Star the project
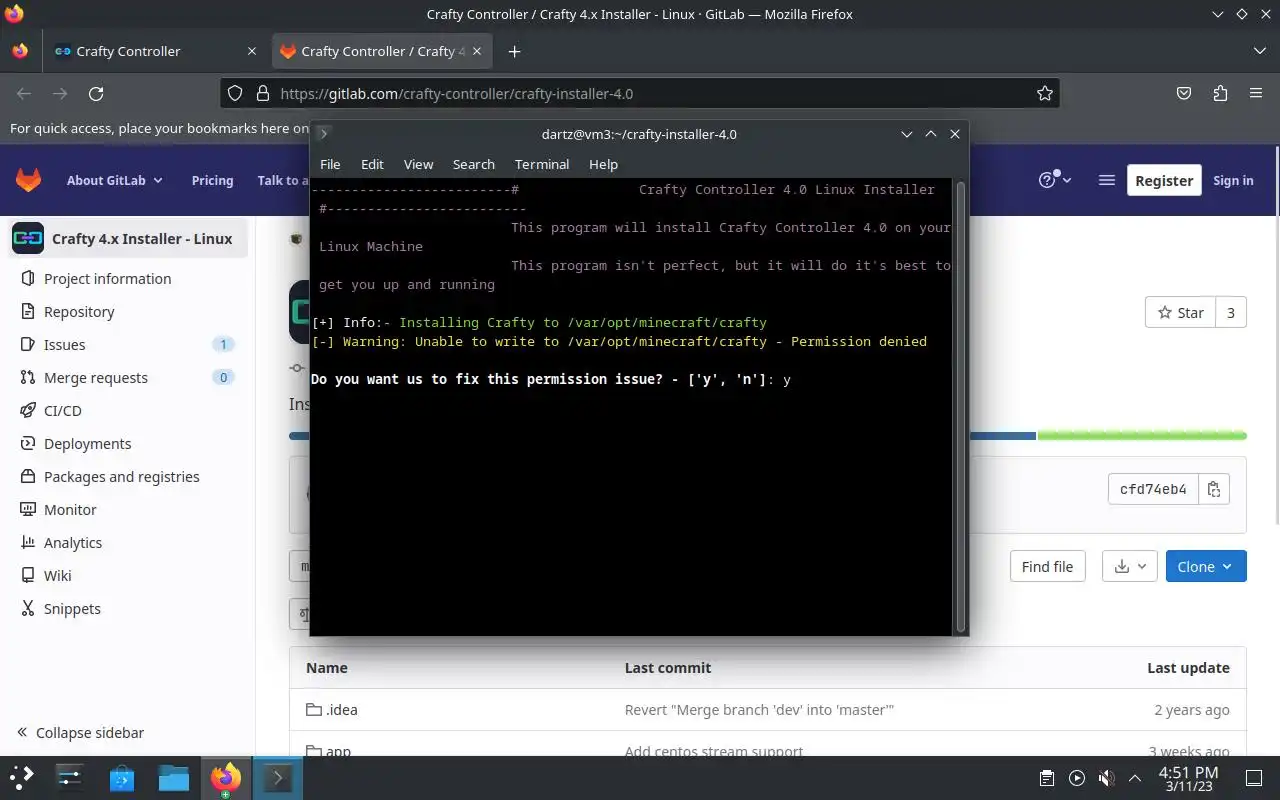Screen dimensions: 1280x800 (1180, 313)
